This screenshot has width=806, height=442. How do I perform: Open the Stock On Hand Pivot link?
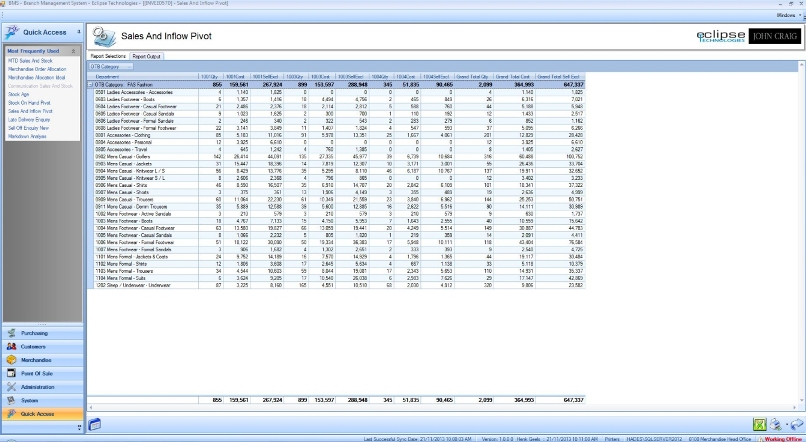point(31,102)
